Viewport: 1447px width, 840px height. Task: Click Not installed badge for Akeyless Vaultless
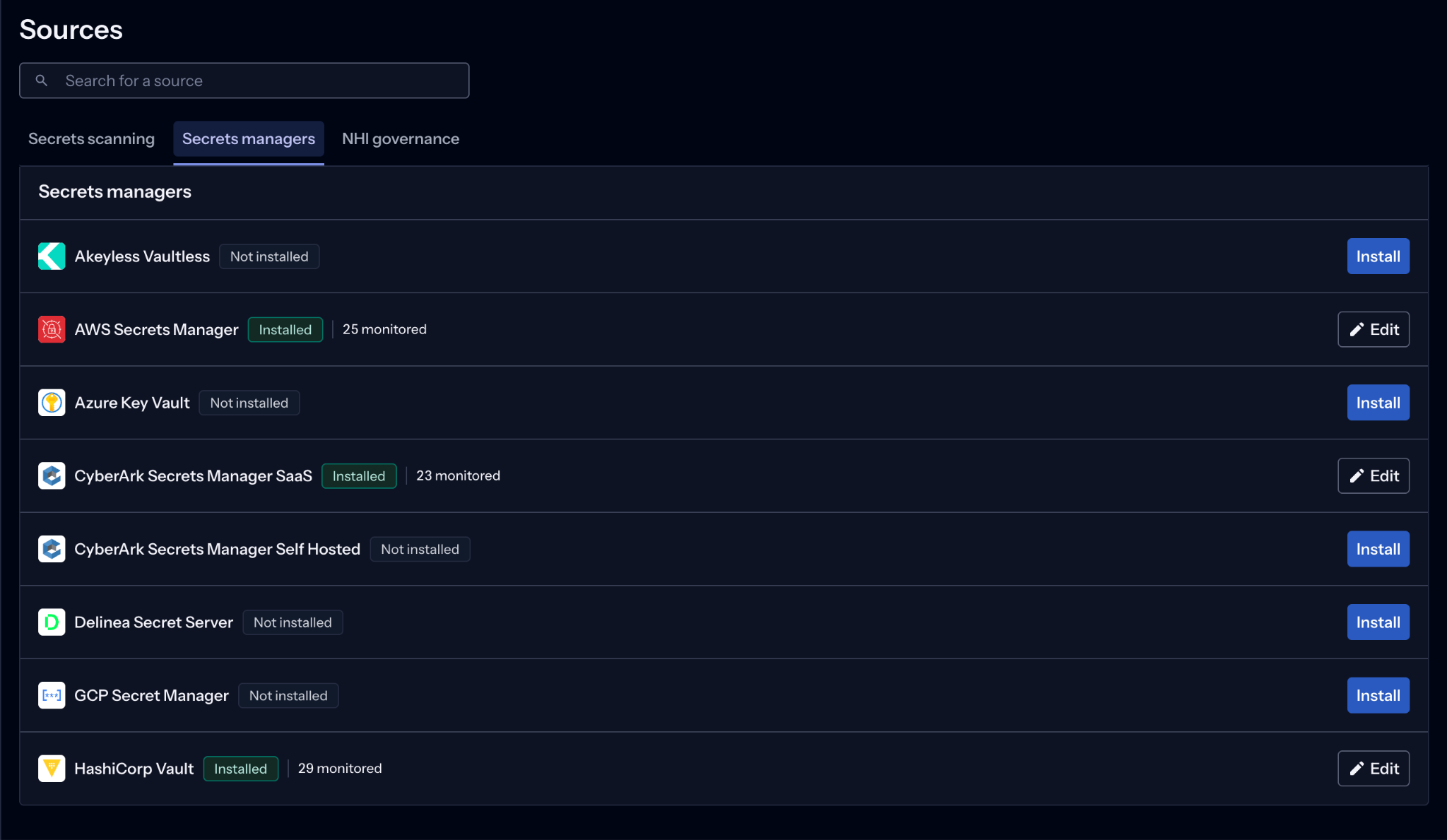(x=269, y=256)
